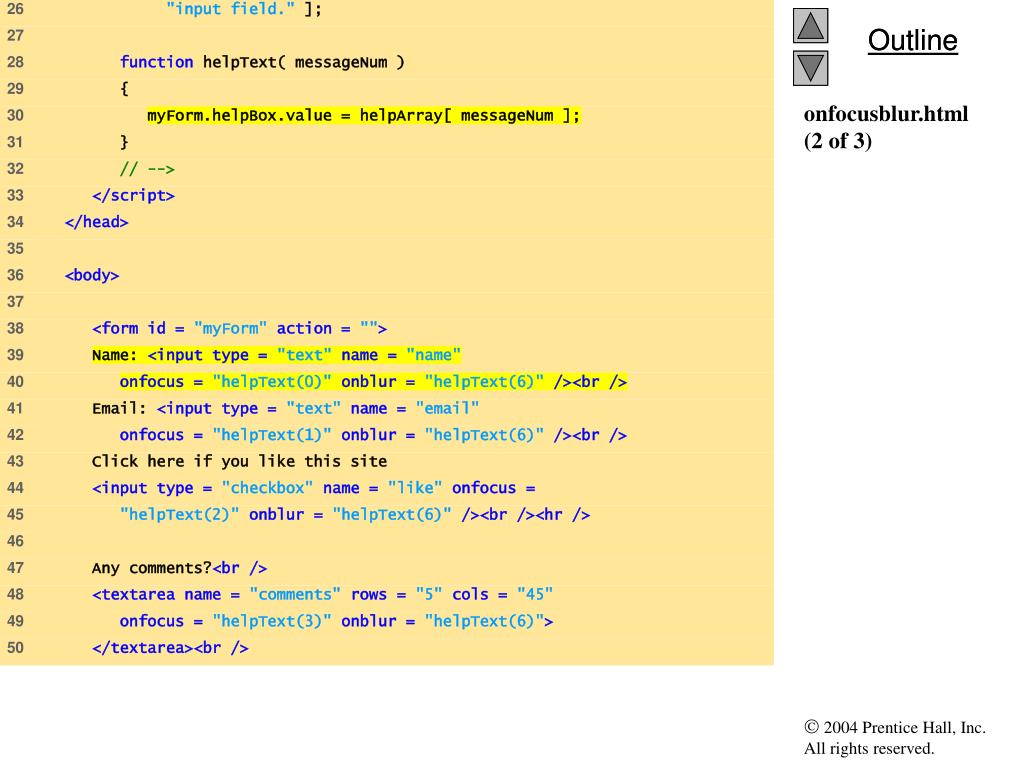Click the </textarea><br /> line
Image resolution: width=1024 pixels, height=768 pixels.
click(170, 648)
